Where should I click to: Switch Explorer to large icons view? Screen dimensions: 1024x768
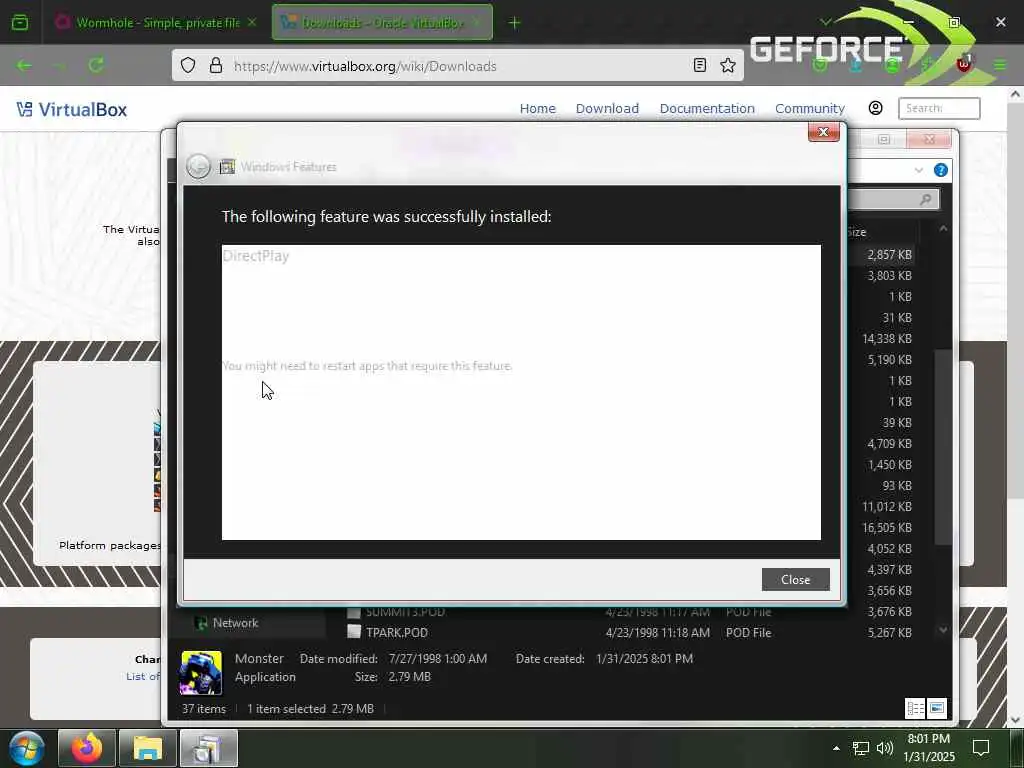(936, 709)
